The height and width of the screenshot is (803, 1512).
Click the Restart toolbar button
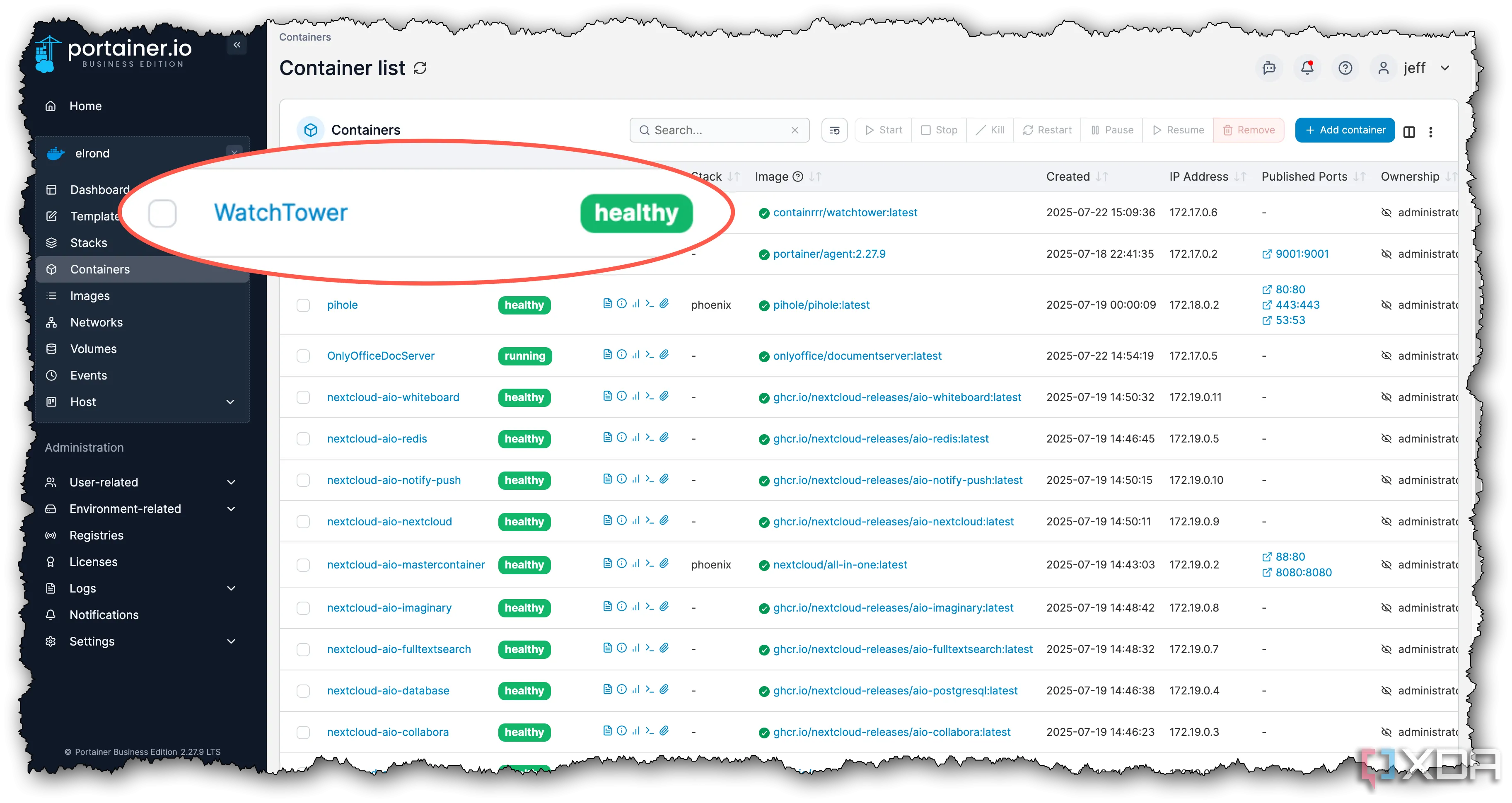[x=1047, y=130]
